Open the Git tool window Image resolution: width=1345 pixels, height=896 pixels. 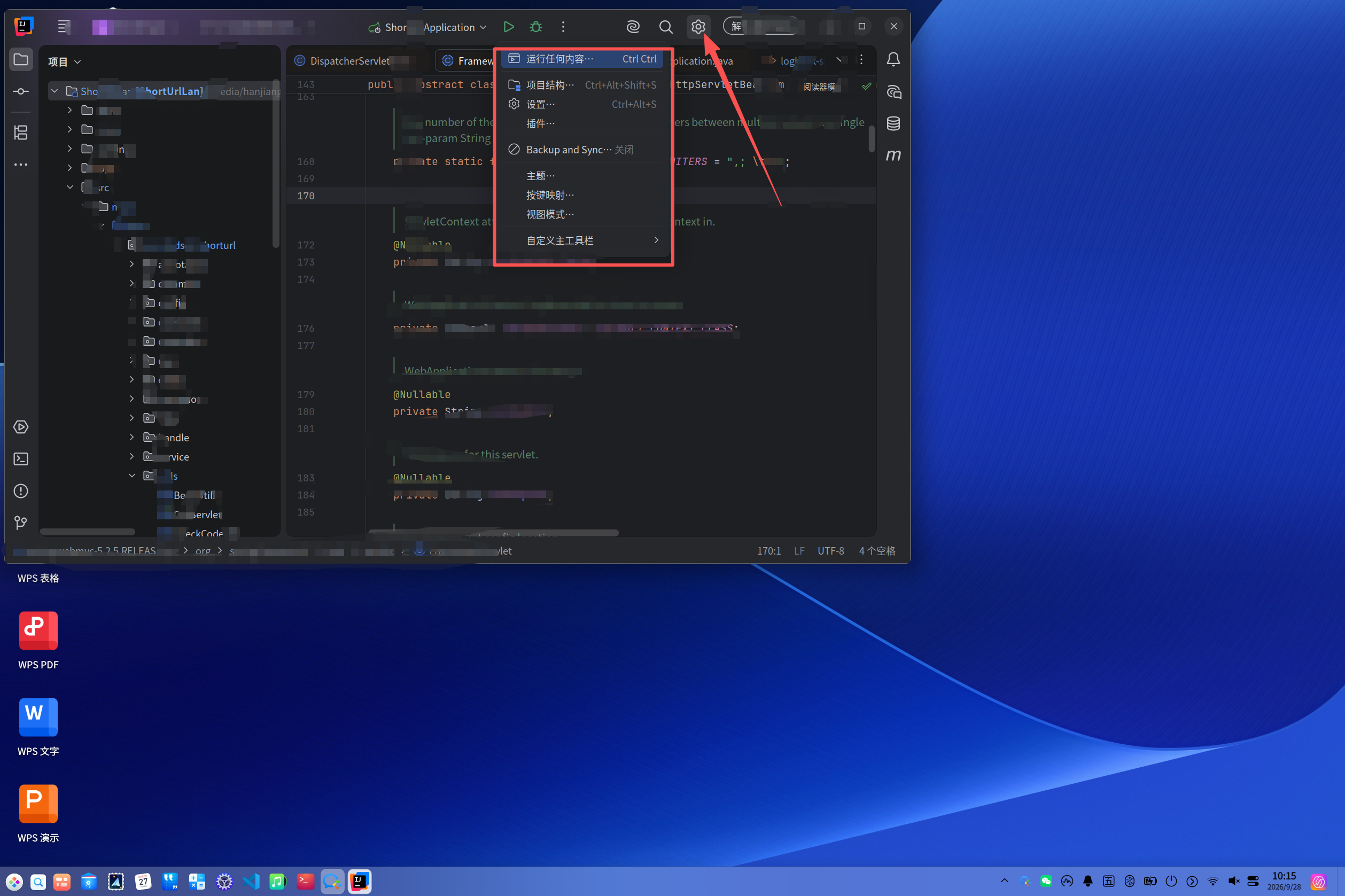(21, 523)
